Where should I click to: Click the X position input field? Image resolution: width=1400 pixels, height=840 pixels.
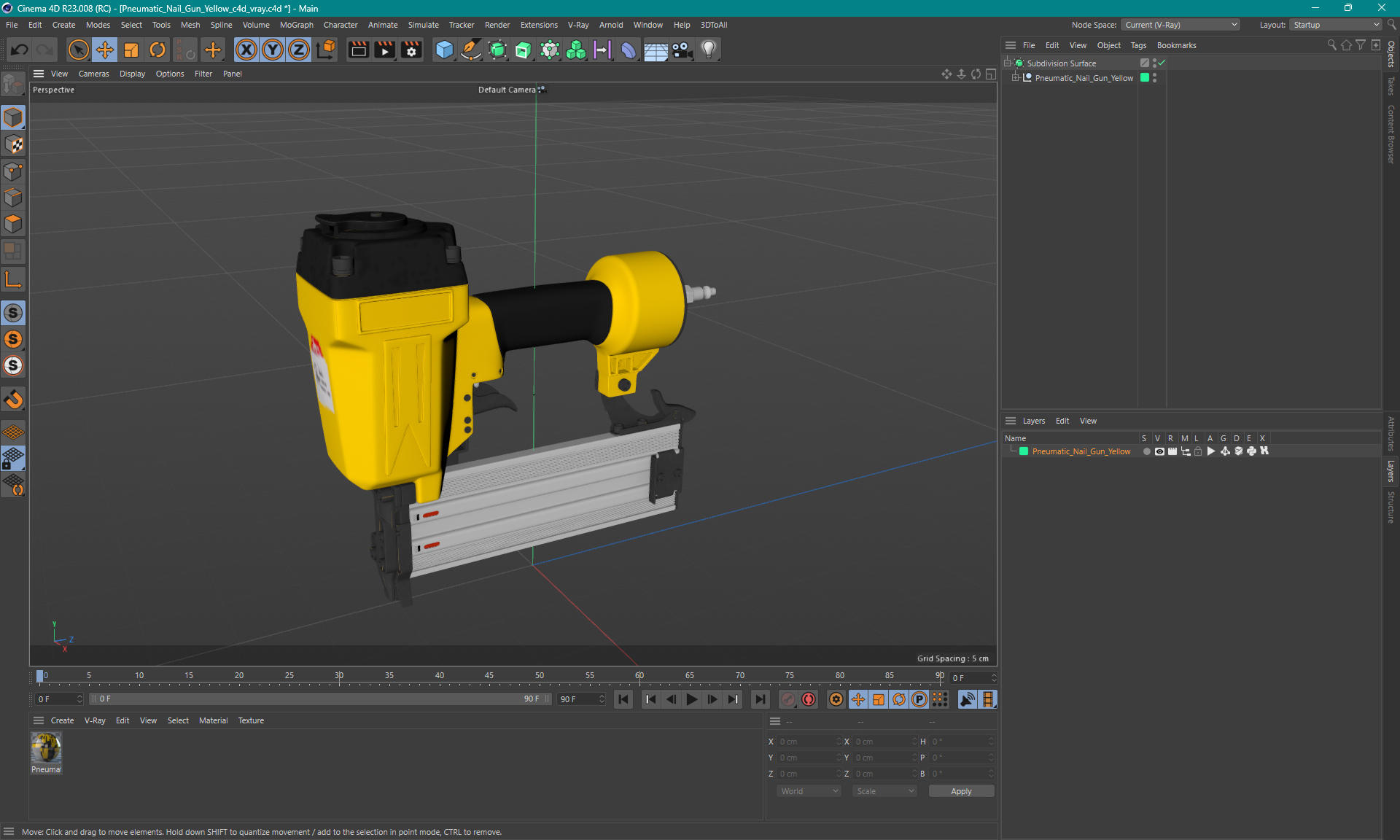coord(806,742)
